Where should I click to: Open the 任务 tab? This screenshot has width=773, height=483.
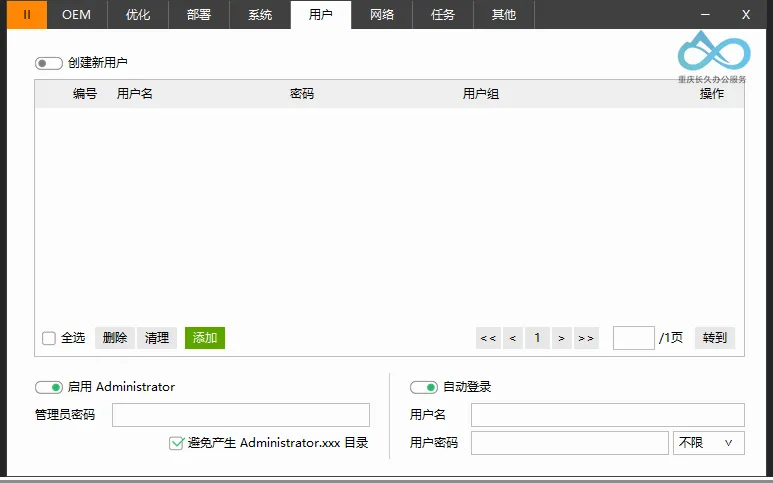443,15
